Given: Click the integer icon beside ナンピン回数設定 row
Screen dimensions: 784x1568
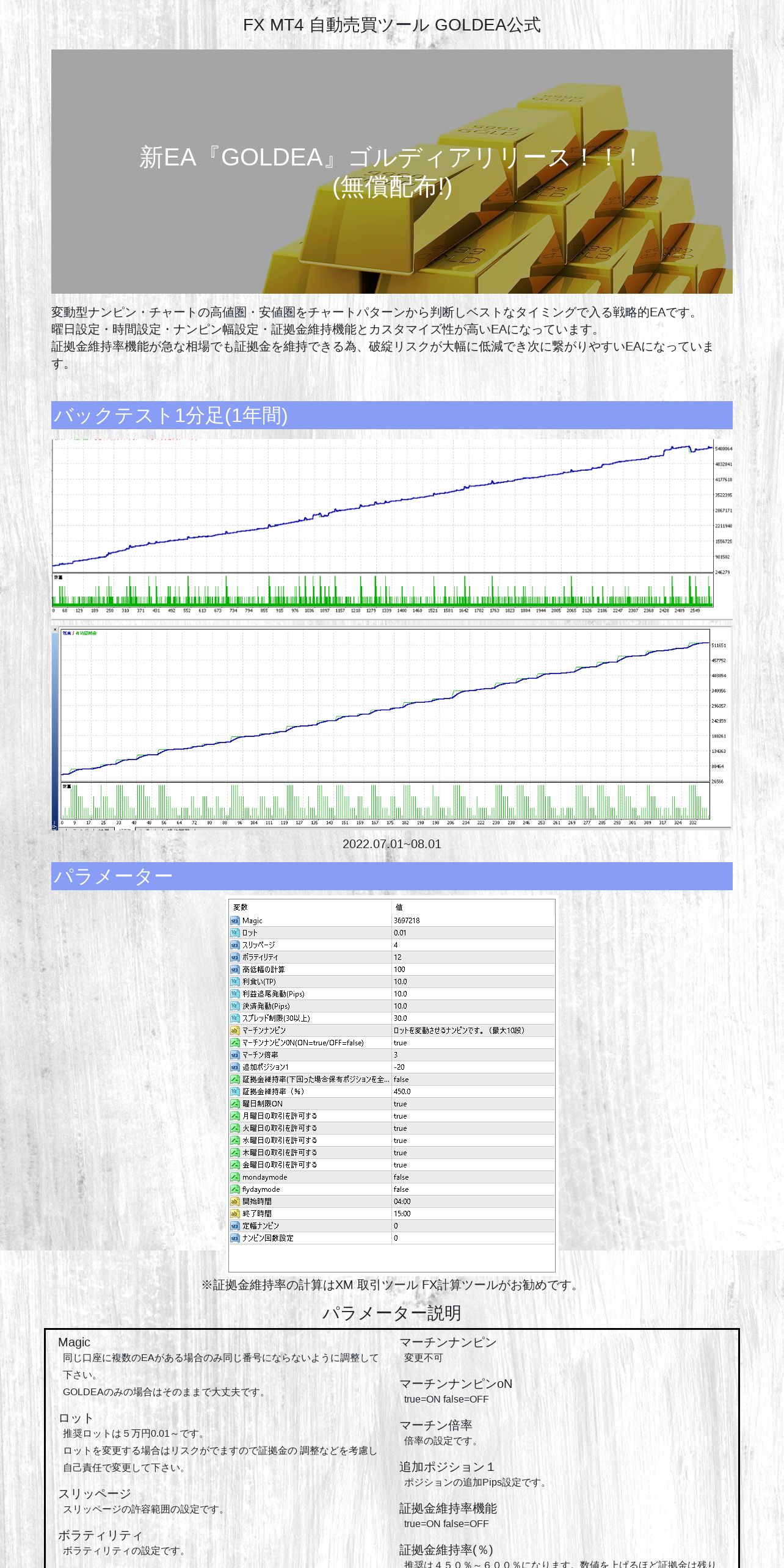Looking at the screenshot, I should point(234,1238).
